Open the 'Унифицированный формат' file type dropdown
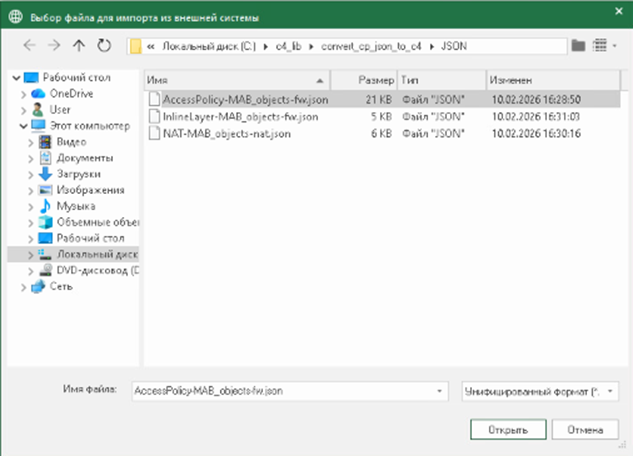 (540, 391)
